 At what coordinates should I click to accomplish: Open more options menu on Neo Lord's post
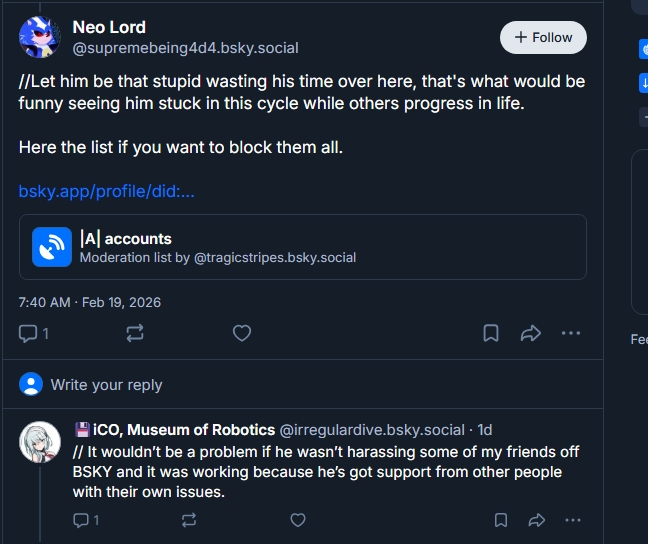point(570,333)
